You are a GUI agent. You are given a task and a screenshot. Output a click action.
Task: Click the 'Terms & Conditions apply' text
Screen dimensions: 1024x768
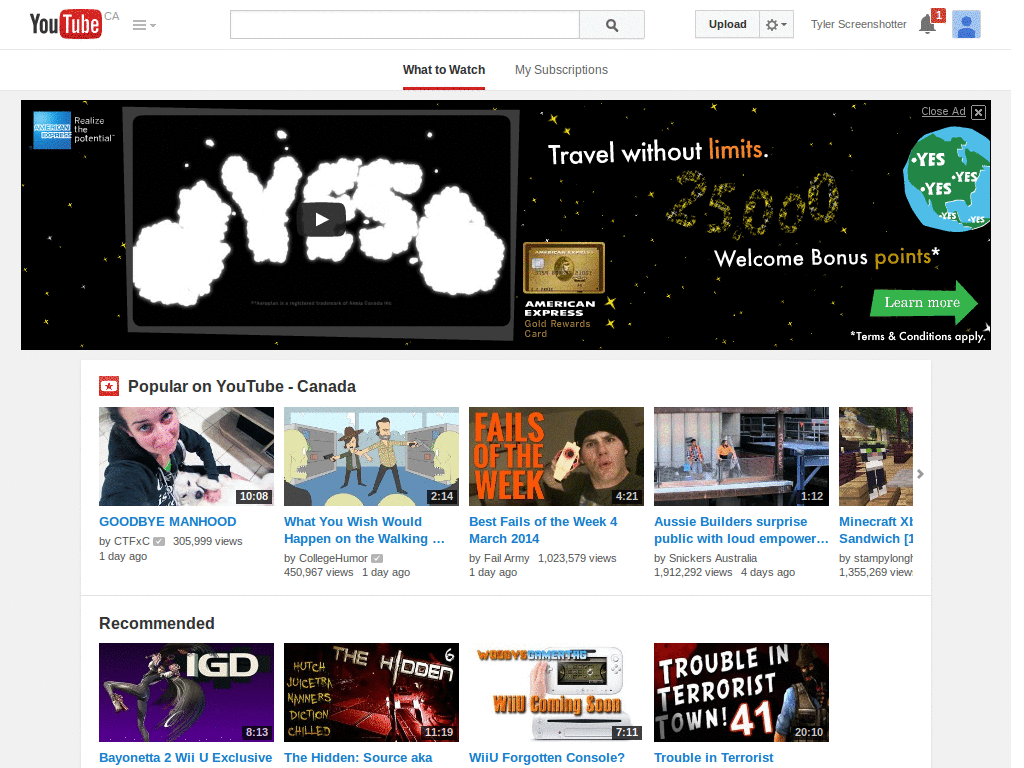918,336
